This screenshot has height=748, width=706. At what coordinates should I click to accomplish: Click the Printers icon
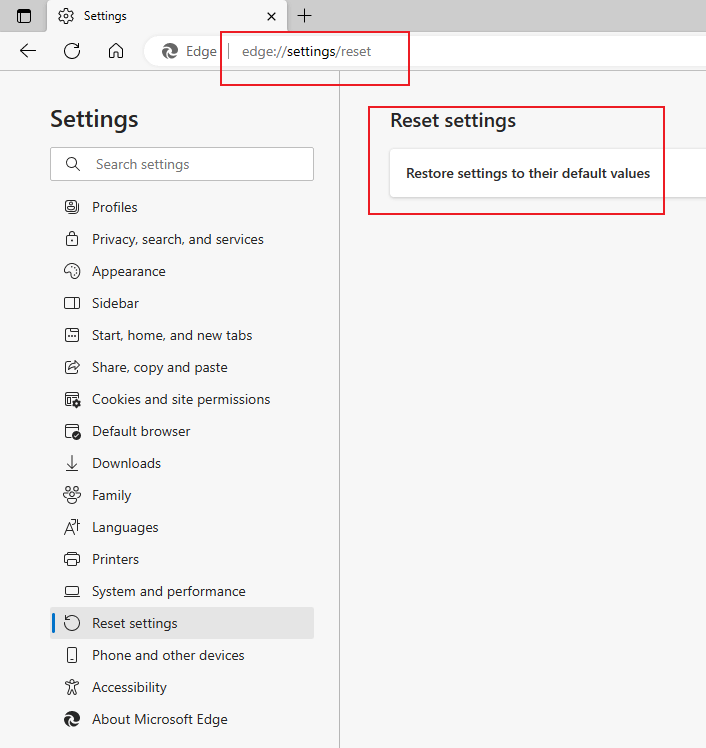(x=72, y=559)
